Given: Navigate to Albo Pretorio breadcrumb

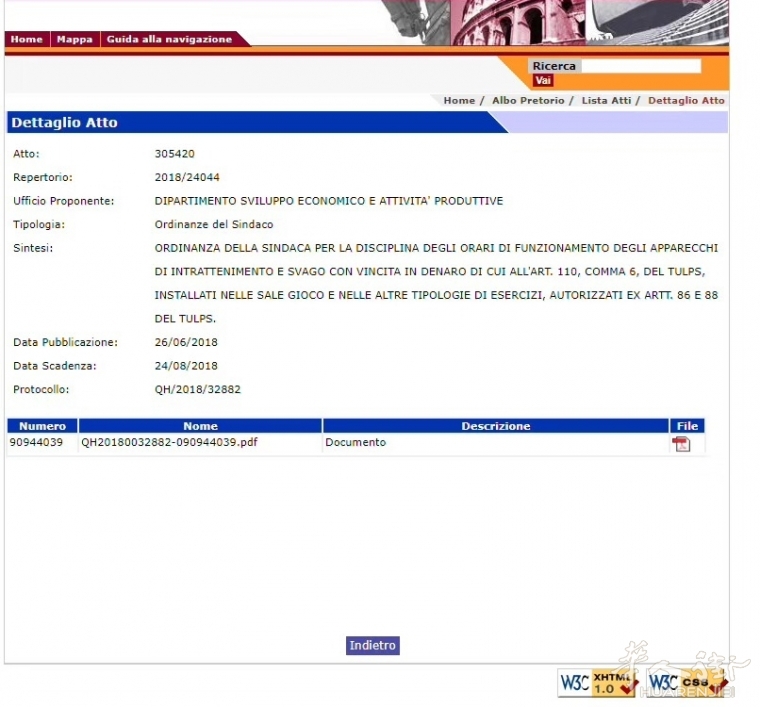Looking at the screenshot, I should click(527, 101).
